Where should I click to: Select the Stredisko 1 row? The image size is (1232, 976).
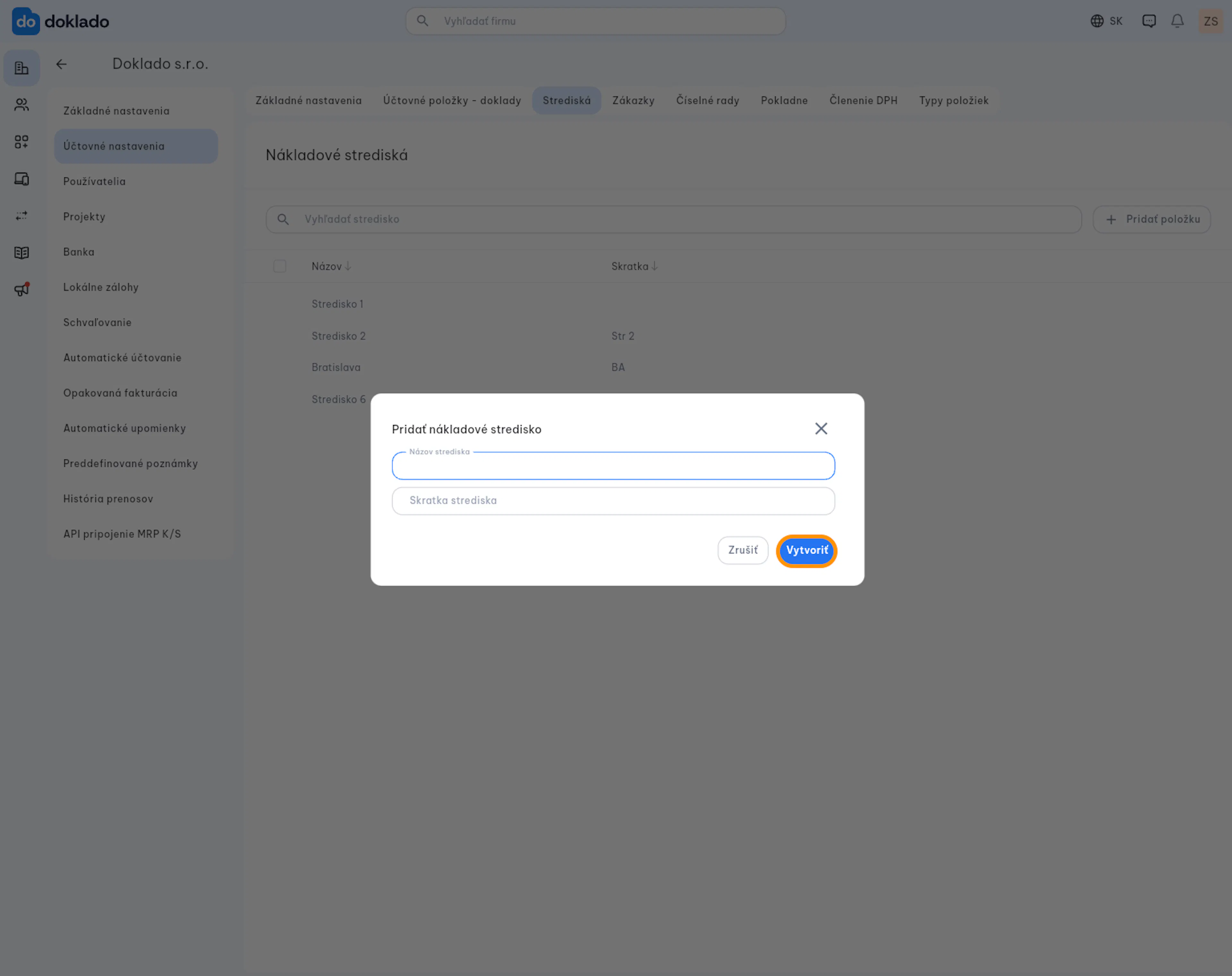pos(737,304)
